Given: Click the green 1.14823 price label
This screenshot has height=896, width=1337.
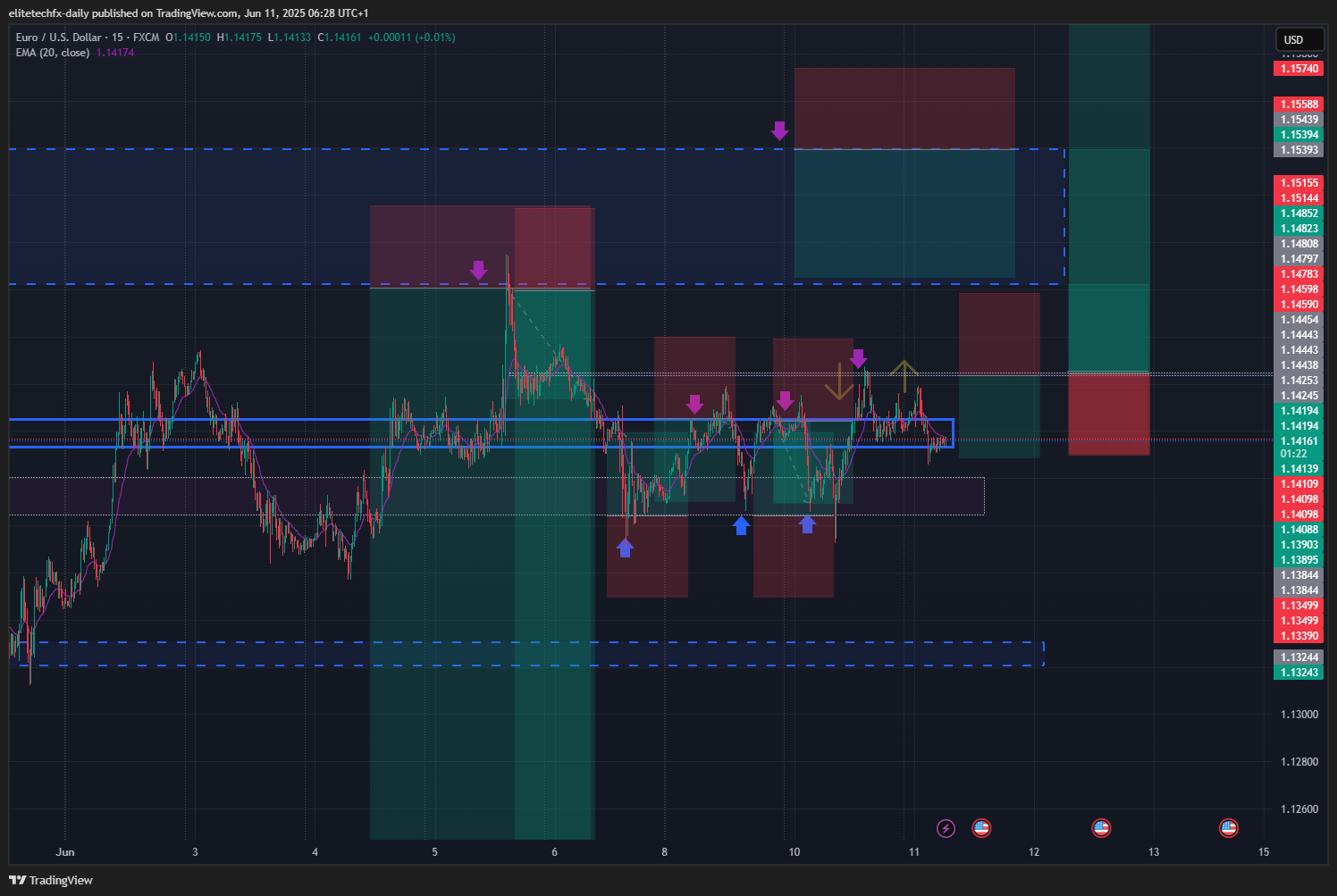Looking at the screenshot, I should pos(1299,229).
